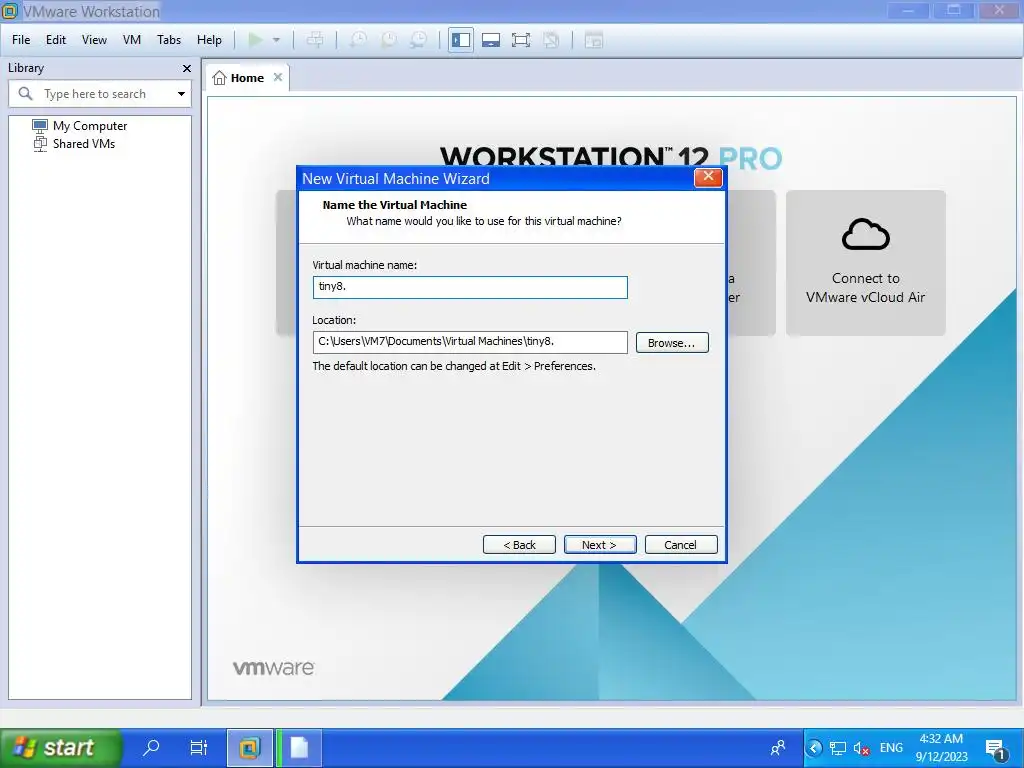This screenshot has width=1024, height=768.
Task: Open the View menu
Action: [x=94, y=40]
